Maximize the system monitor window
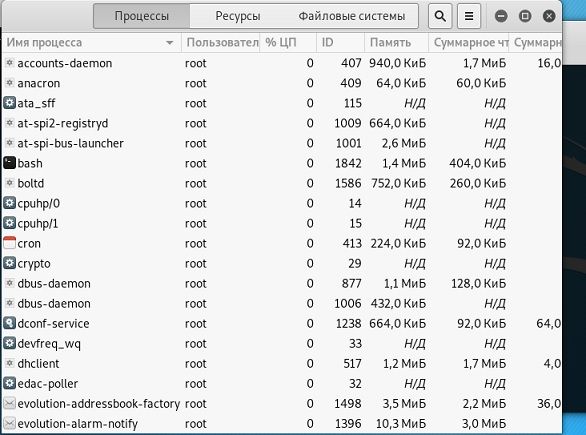The image size is (586, 435). [525, 16]
